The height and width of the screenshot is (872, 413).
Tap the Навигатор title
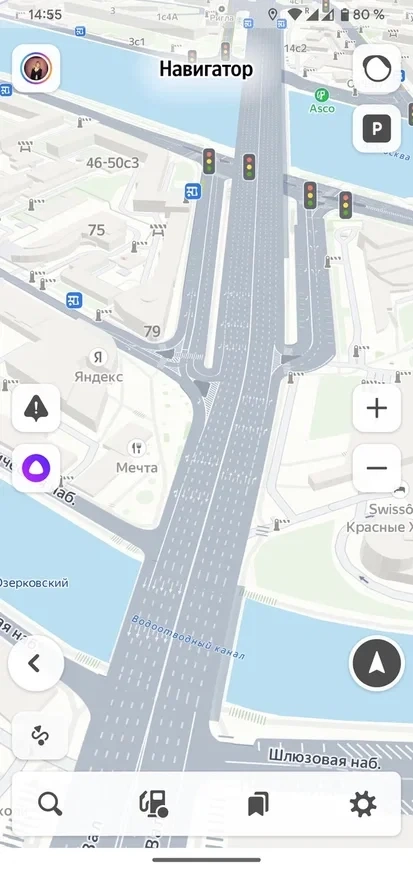(206, 69)
